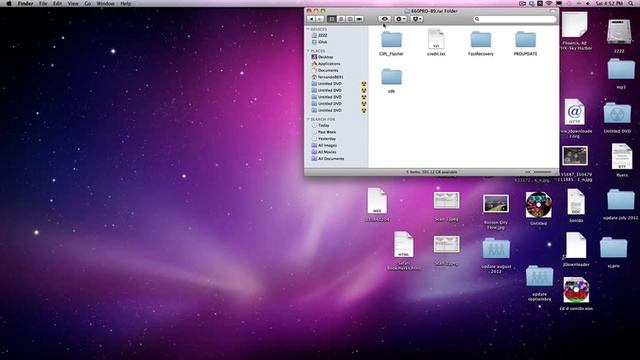Collapse the DEVICES sidebar section
The height and width of the screenshot is (360, 640).
pyautogui.click(x=308, y=29)
